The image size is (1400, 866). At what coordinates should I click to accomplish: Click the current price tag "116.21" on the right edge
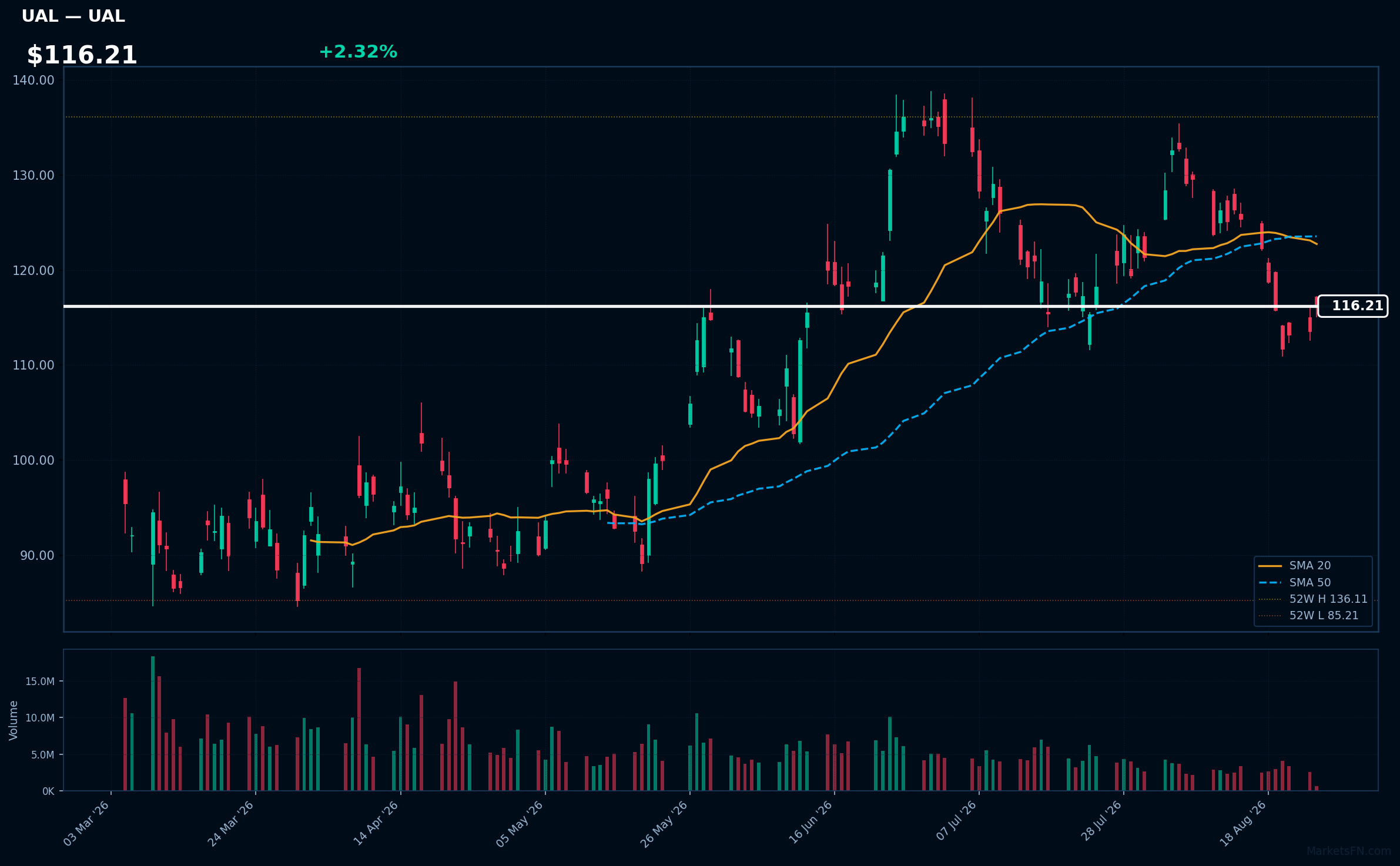(x=1352, y=306)
